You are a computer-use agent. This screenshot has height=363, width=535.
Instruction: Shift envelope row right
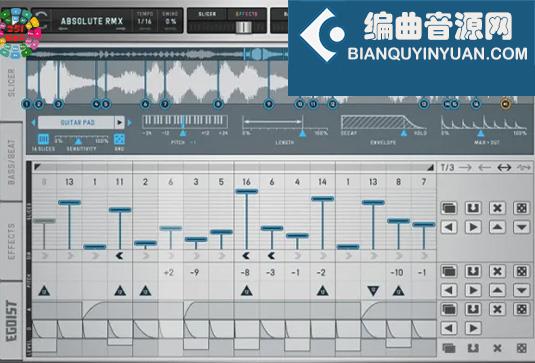[473, 328]
